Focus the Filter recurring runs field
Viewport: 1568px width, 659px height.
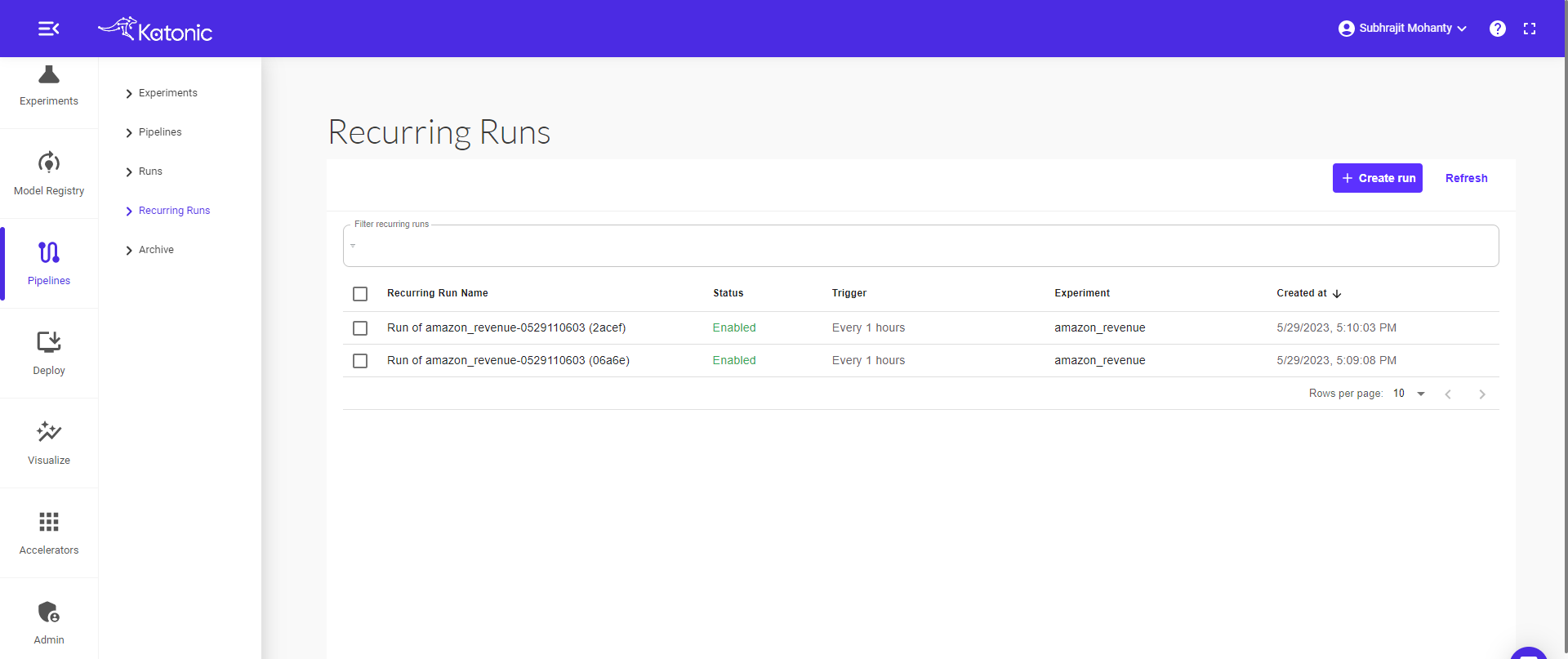[920, 246]
